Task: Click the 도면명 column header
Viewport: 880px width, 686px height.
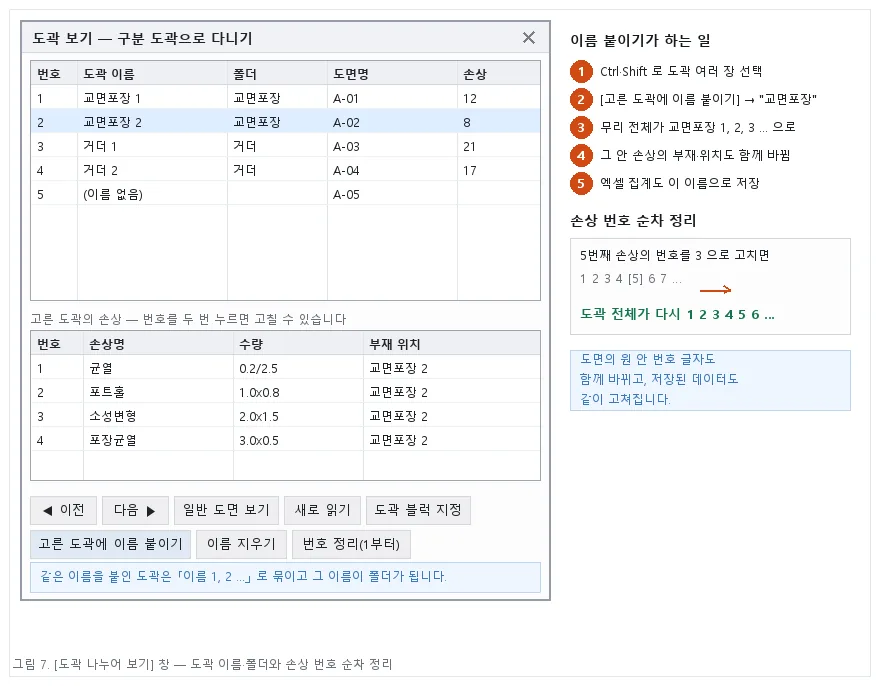Action: (392, 74)
